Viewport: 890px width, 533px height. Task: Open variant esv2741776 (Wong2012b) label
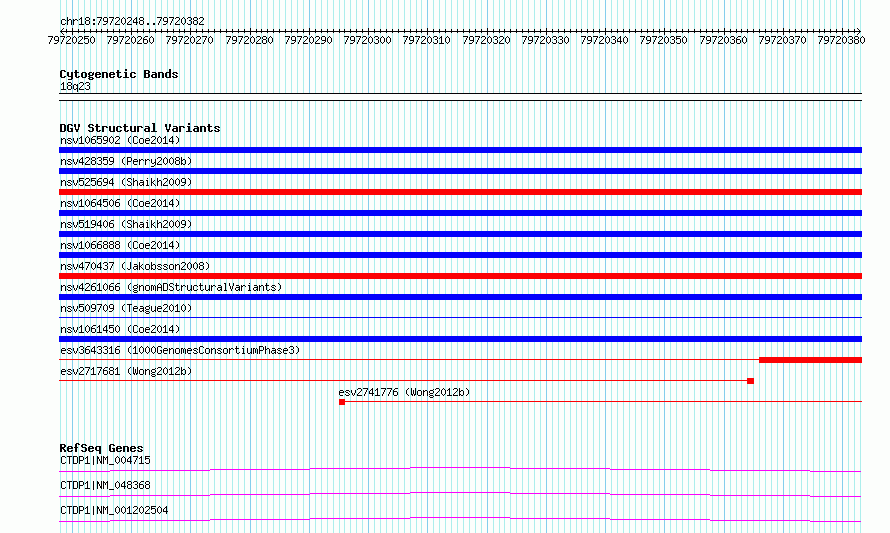pos(404,392)
